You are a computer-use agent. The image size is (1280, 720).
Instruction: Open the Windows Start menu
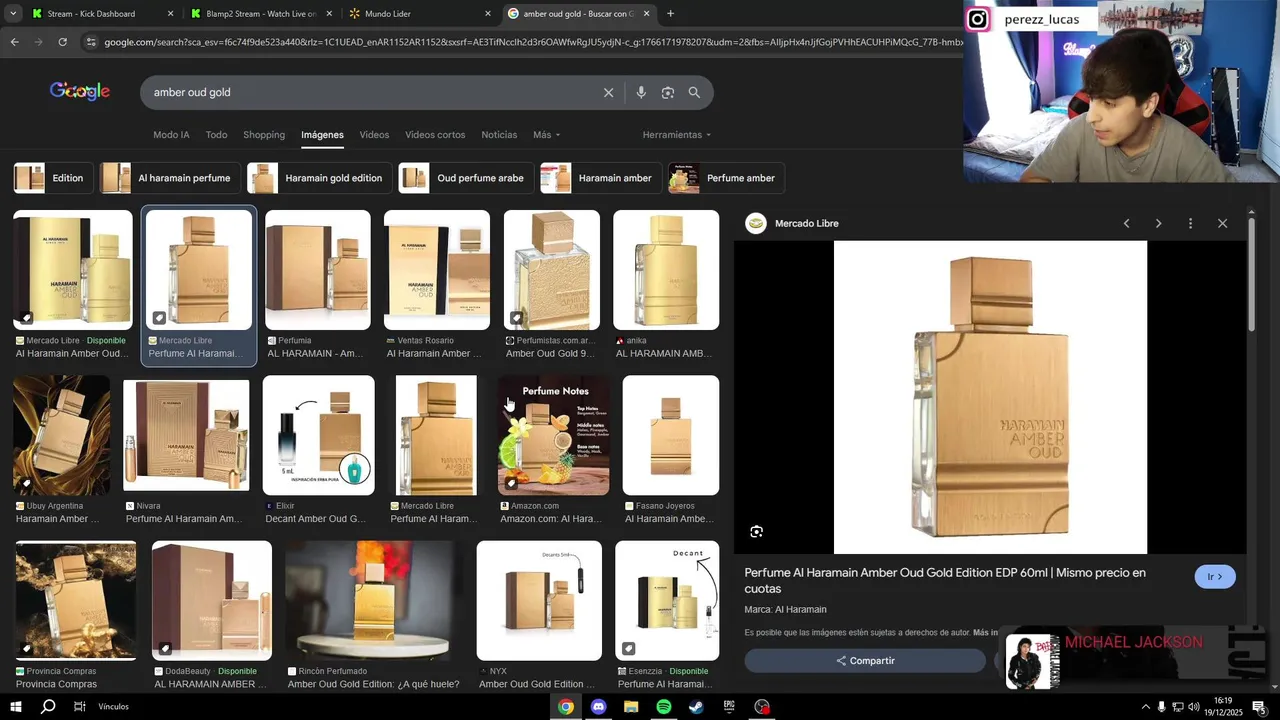click(16, 707)
